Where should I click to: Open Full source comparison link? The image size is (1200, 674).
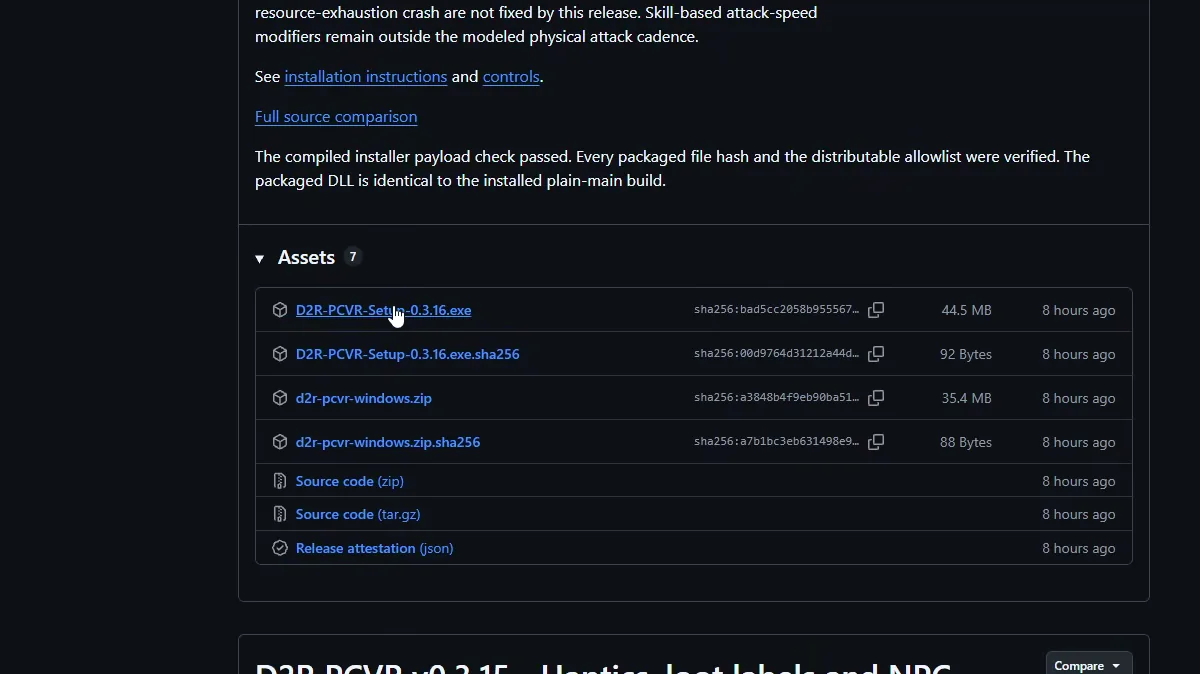click(x=336, y=117)
